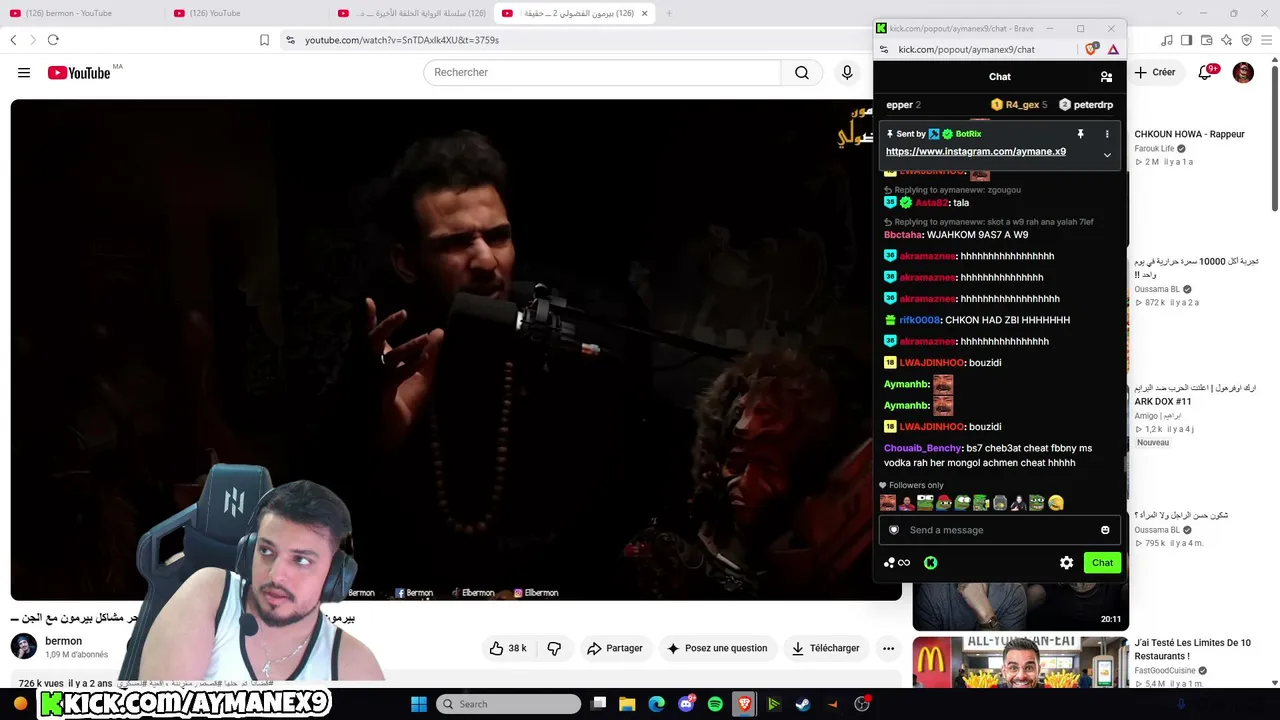The height and width of the screenshot is (720, 1280).
Task: Open YouTube notifications bell
Action: (x=1206, y=73)
